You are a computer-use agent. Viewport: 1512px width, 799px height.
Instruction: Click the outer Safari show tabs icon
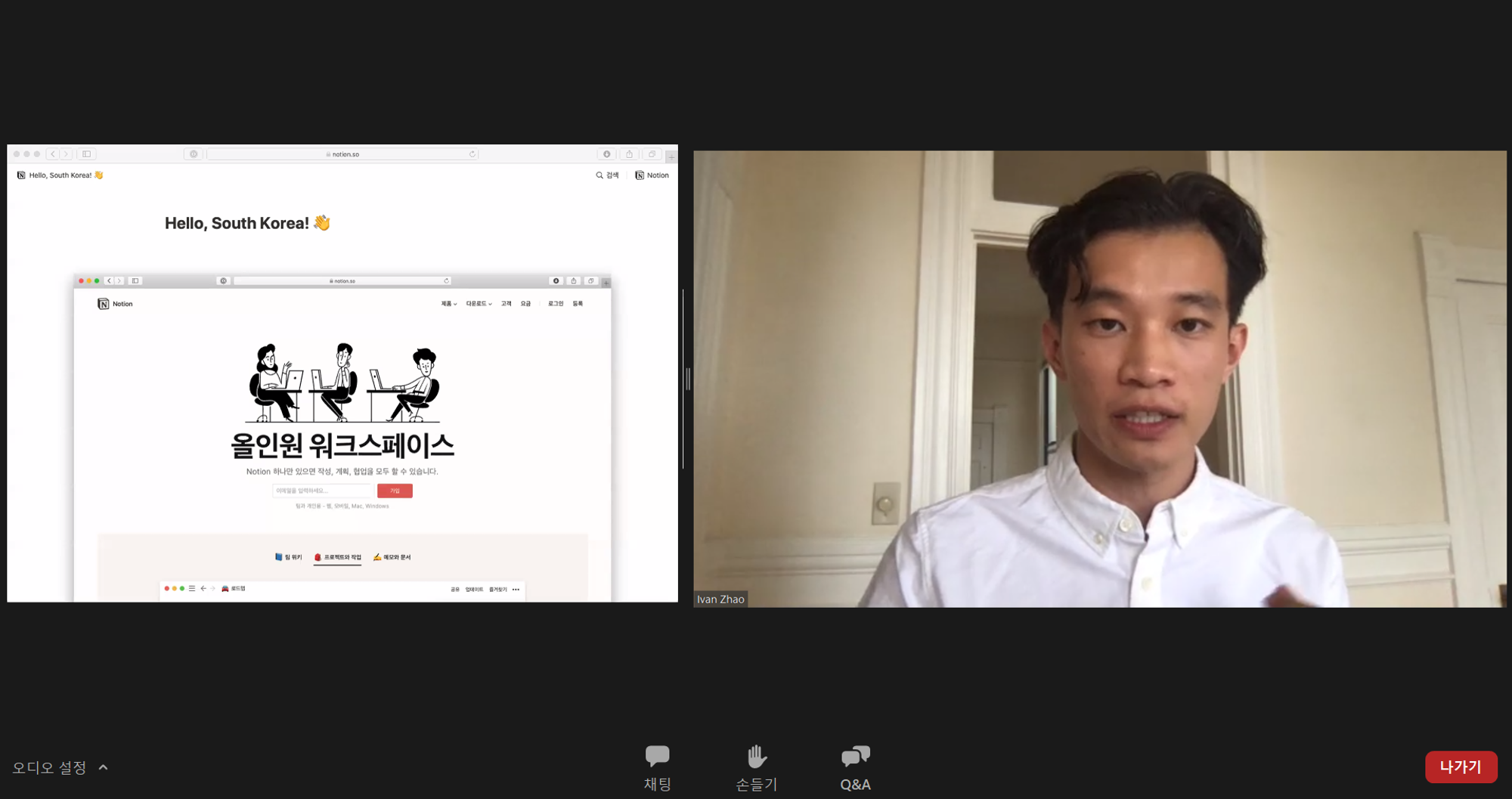click(652, 154)
